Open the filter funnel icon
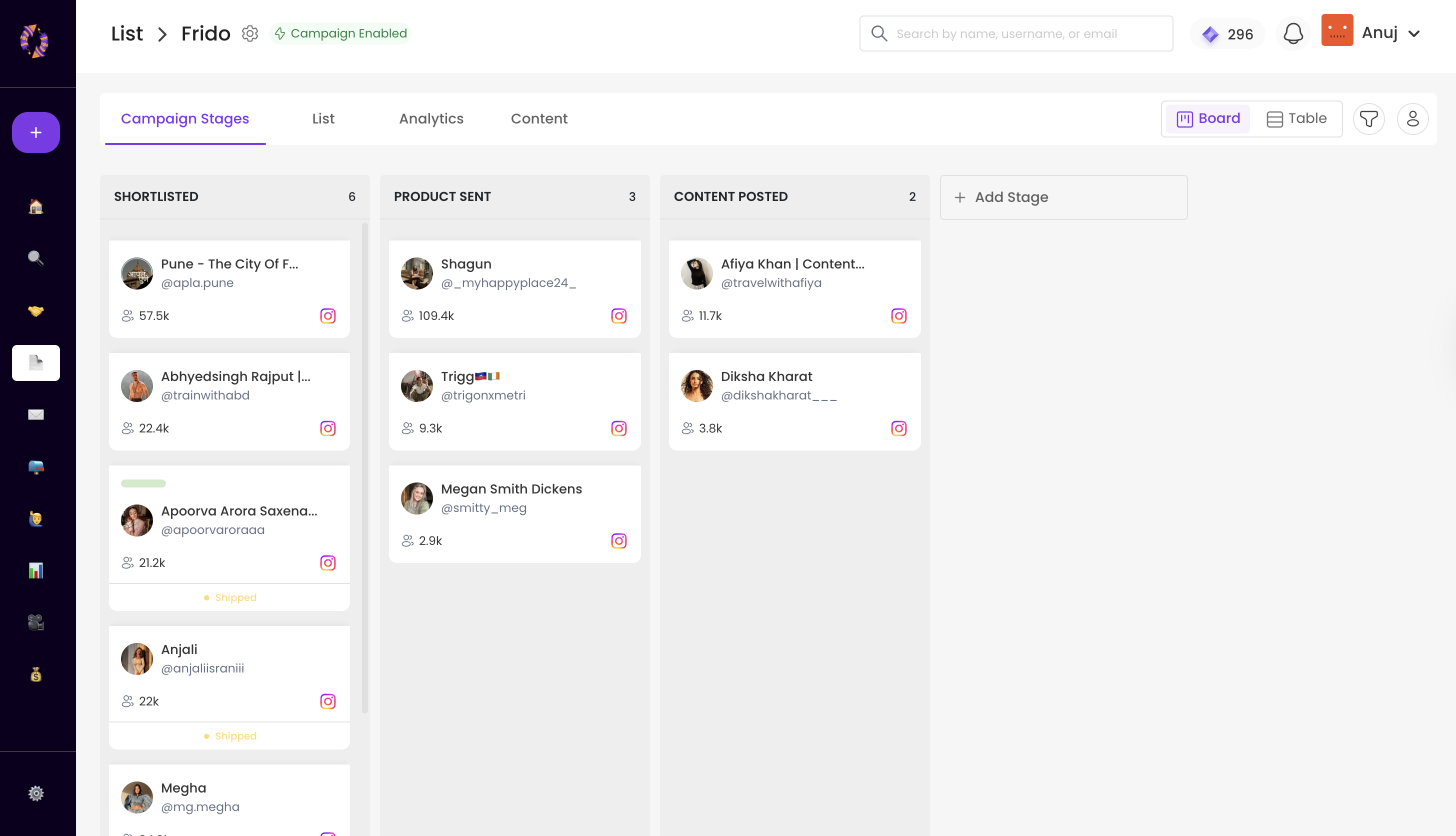This screenshot has width=1456, height=836. pos(1368,119)
